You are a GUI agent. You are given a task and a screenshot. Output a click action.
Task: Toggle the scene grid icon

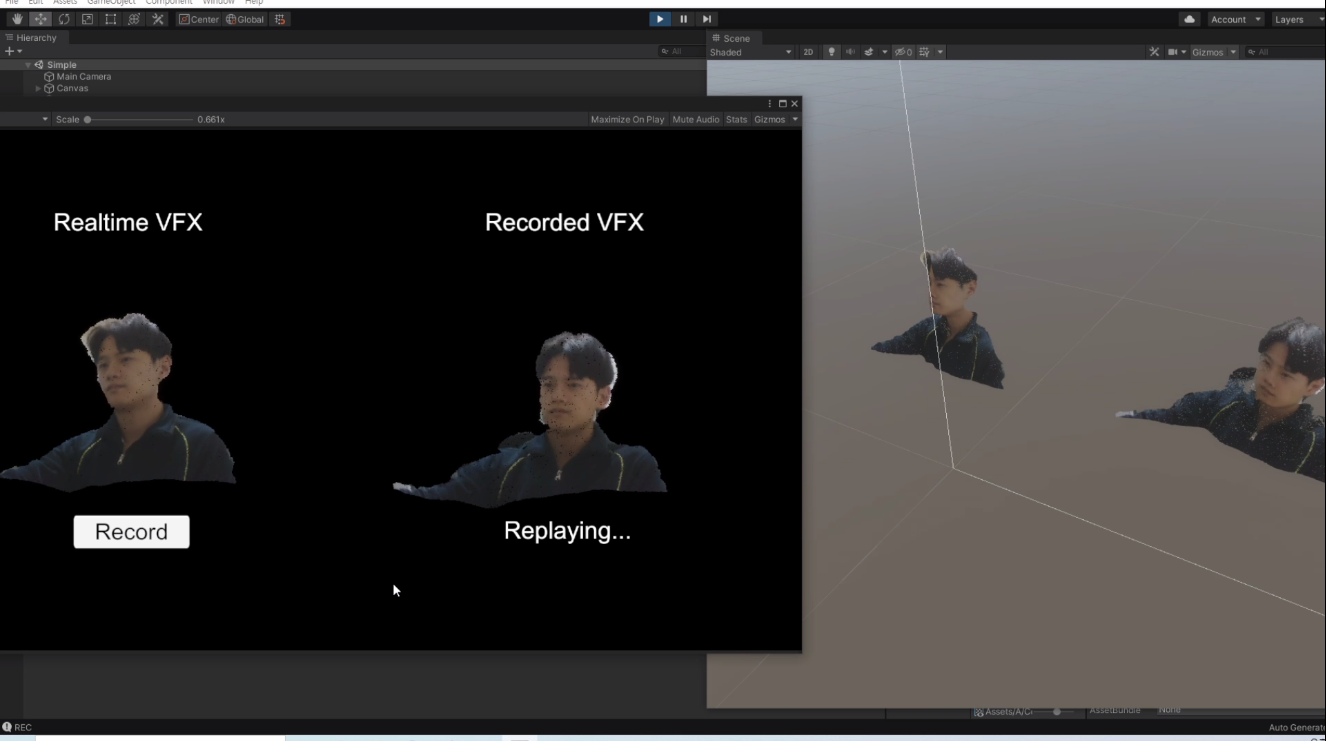click(925, 52)
